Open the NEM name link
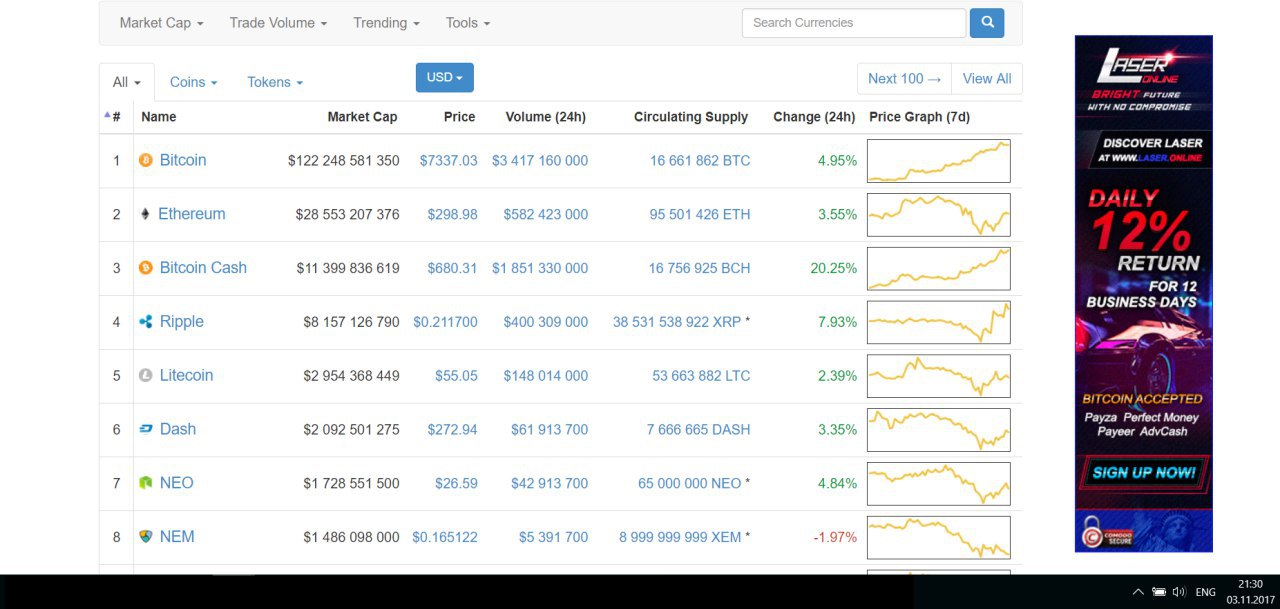Image resolution: width=1280 pixels, height=609 pixels. (x=177, y=537)
